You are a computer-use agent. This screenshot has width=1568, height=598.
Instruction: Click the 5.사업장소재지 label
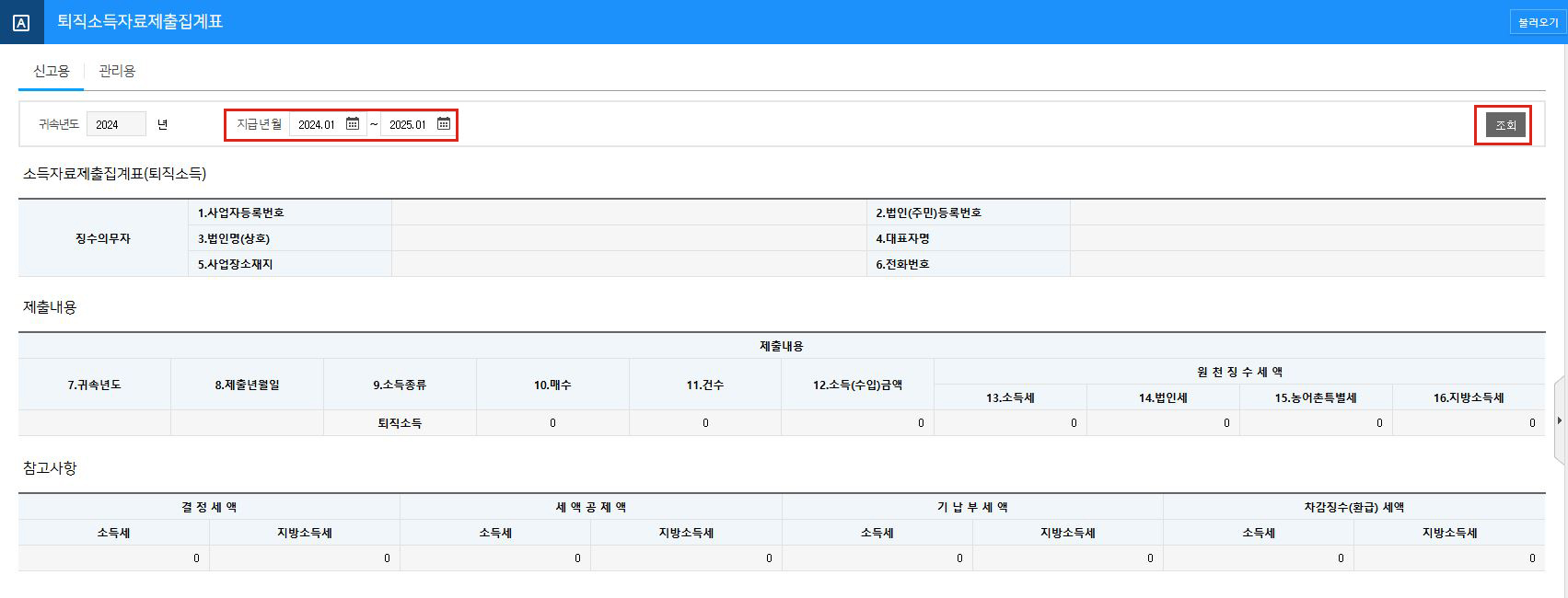pos(235,264)
